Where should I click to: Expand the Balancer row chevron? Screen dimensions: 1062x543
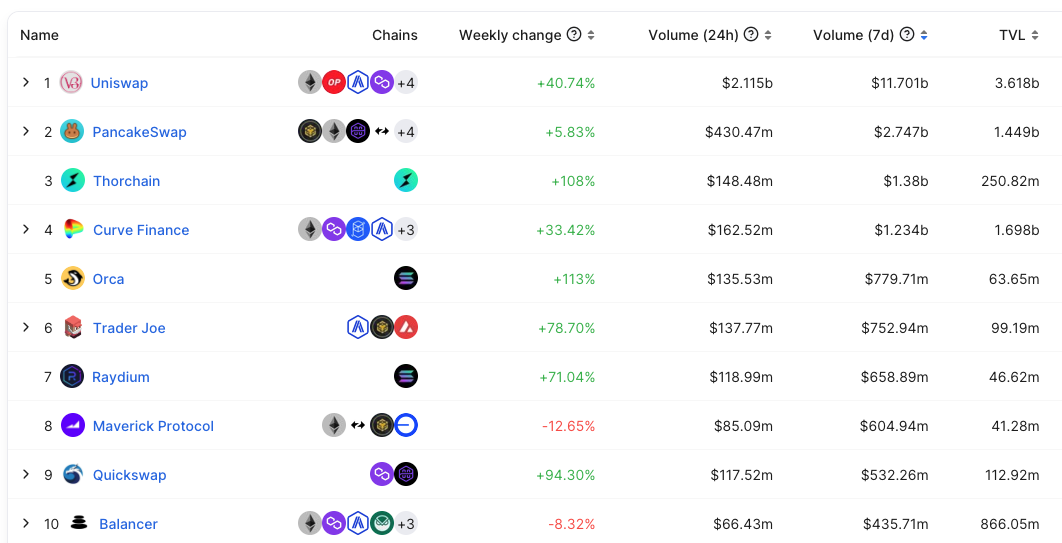pyautogui.click(x=26, y=524)
